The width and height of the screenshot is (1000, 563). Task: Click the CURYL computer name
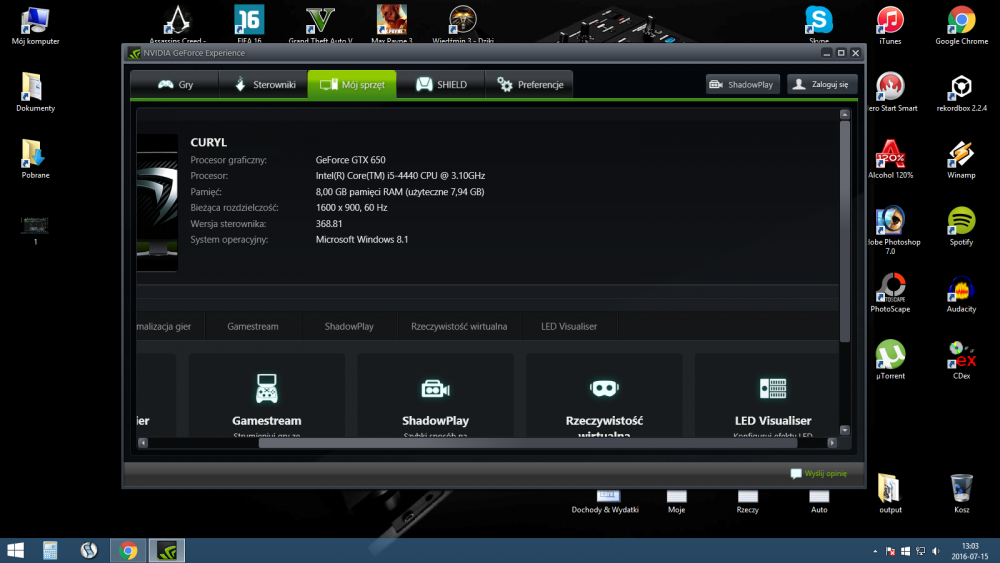point(209,142)
